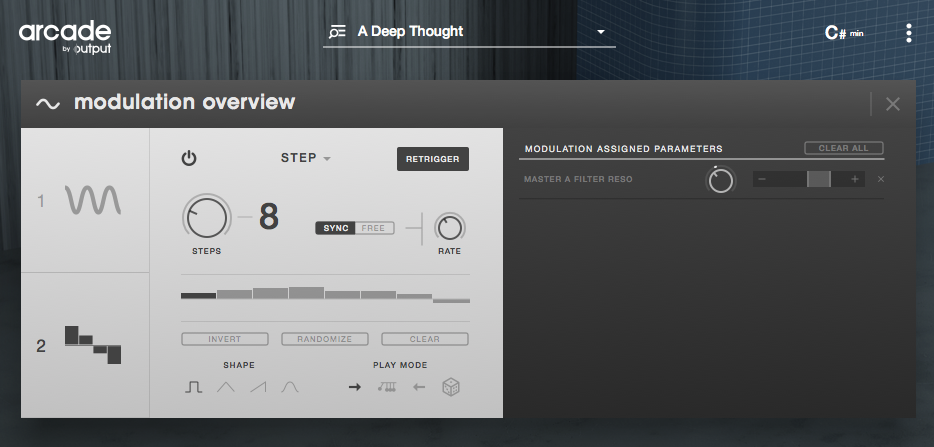Click the Arcade by Output logo
The width and height of the screenshot is (934, 447).
(65, 39)
